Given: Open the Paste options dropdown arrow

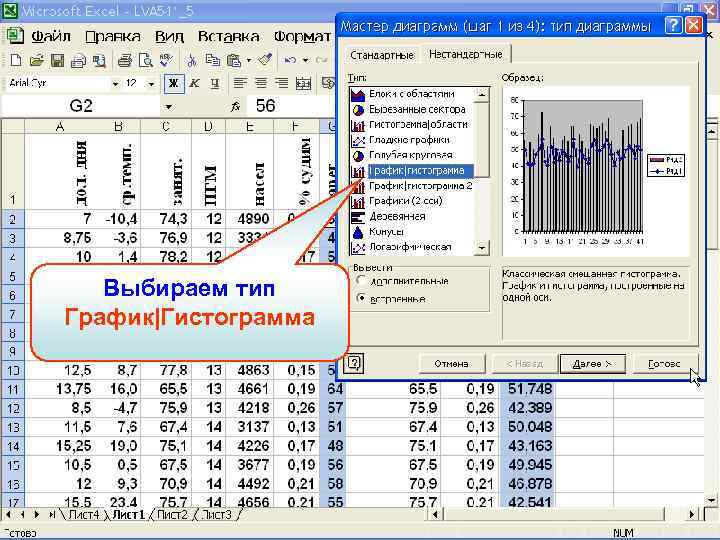Looking at the screenshot, I should (x=249, y=60).
